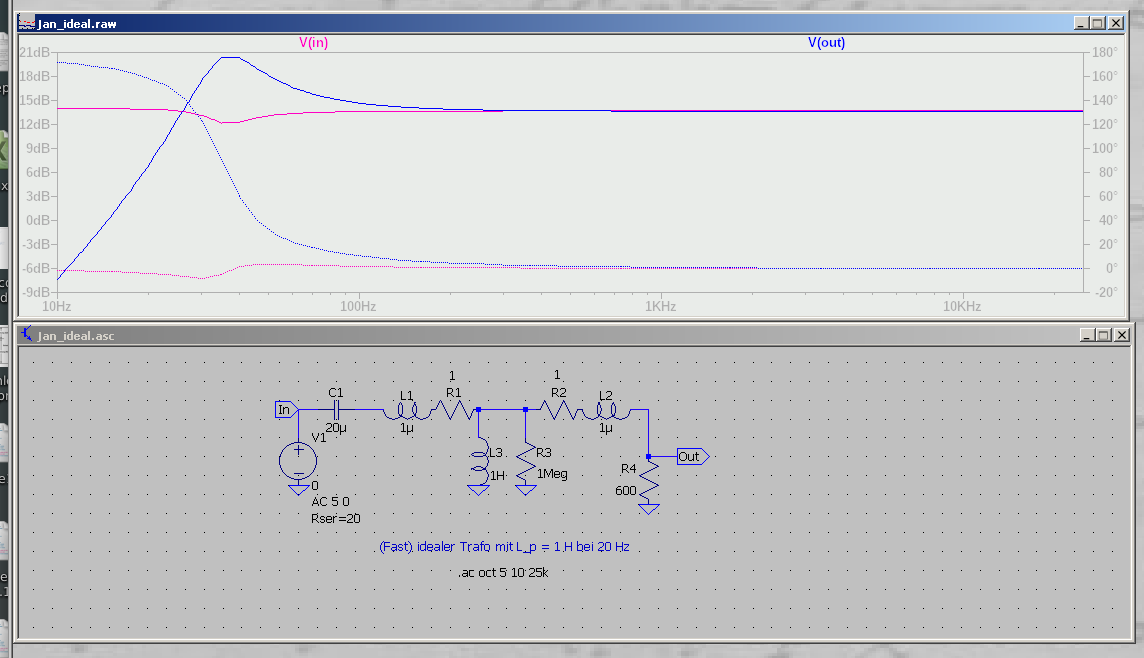The width and height of the screenshot is (1144, 658).
Task: Close the Jan_ideal.raw plot window
Action: pos(1116,23)
